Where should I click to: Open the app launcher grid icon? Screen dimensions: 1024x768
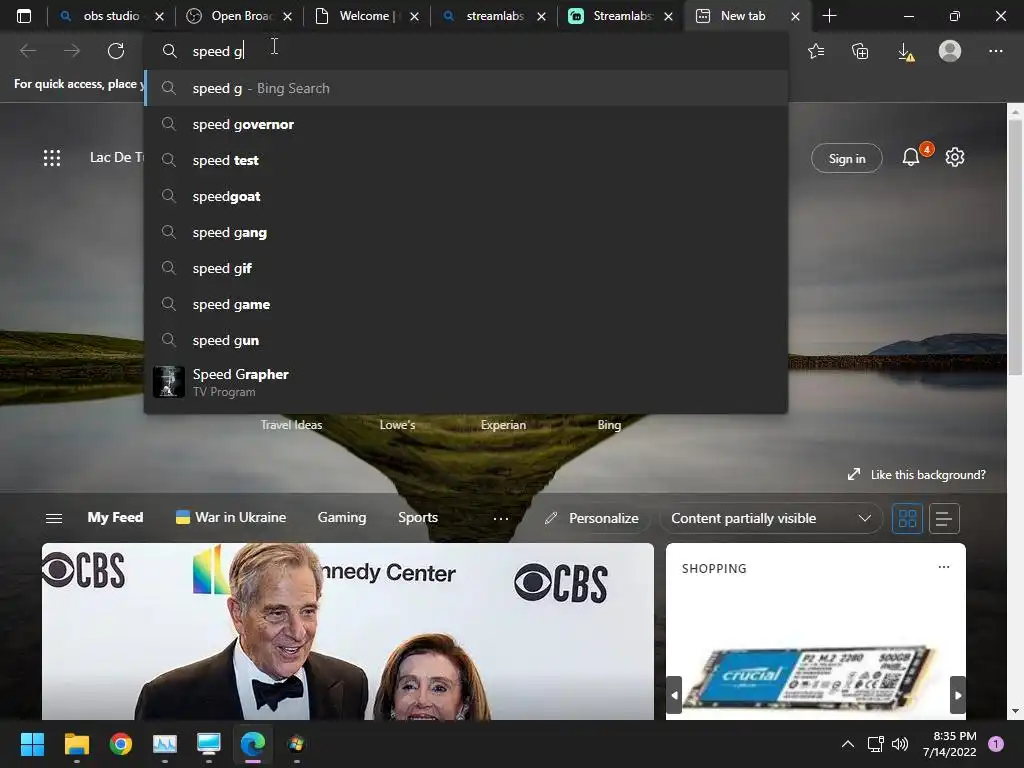click(x=52, y=158)
